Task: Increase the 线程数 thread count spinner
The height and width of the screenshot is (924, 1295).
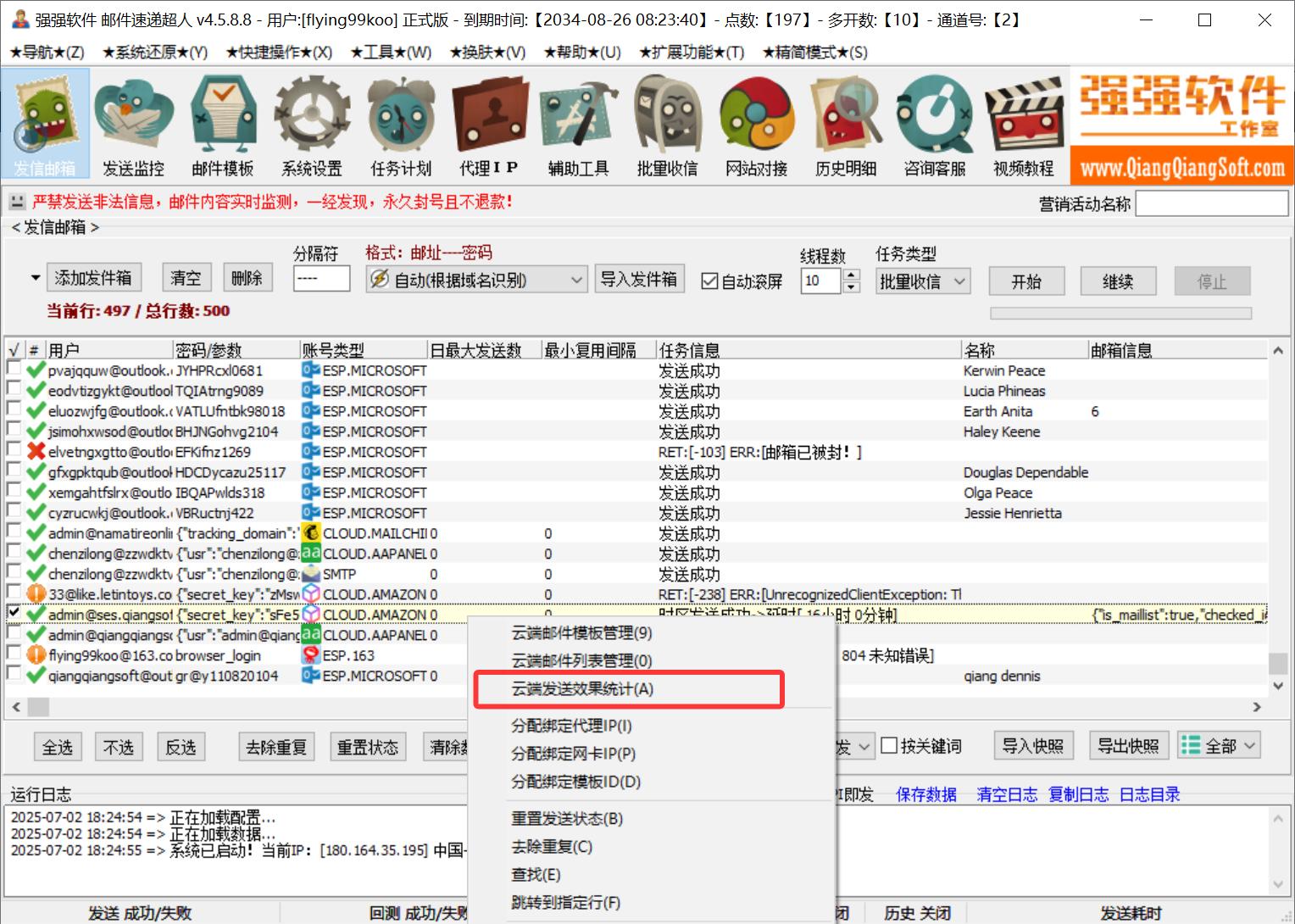Action: tap(852, 275)
